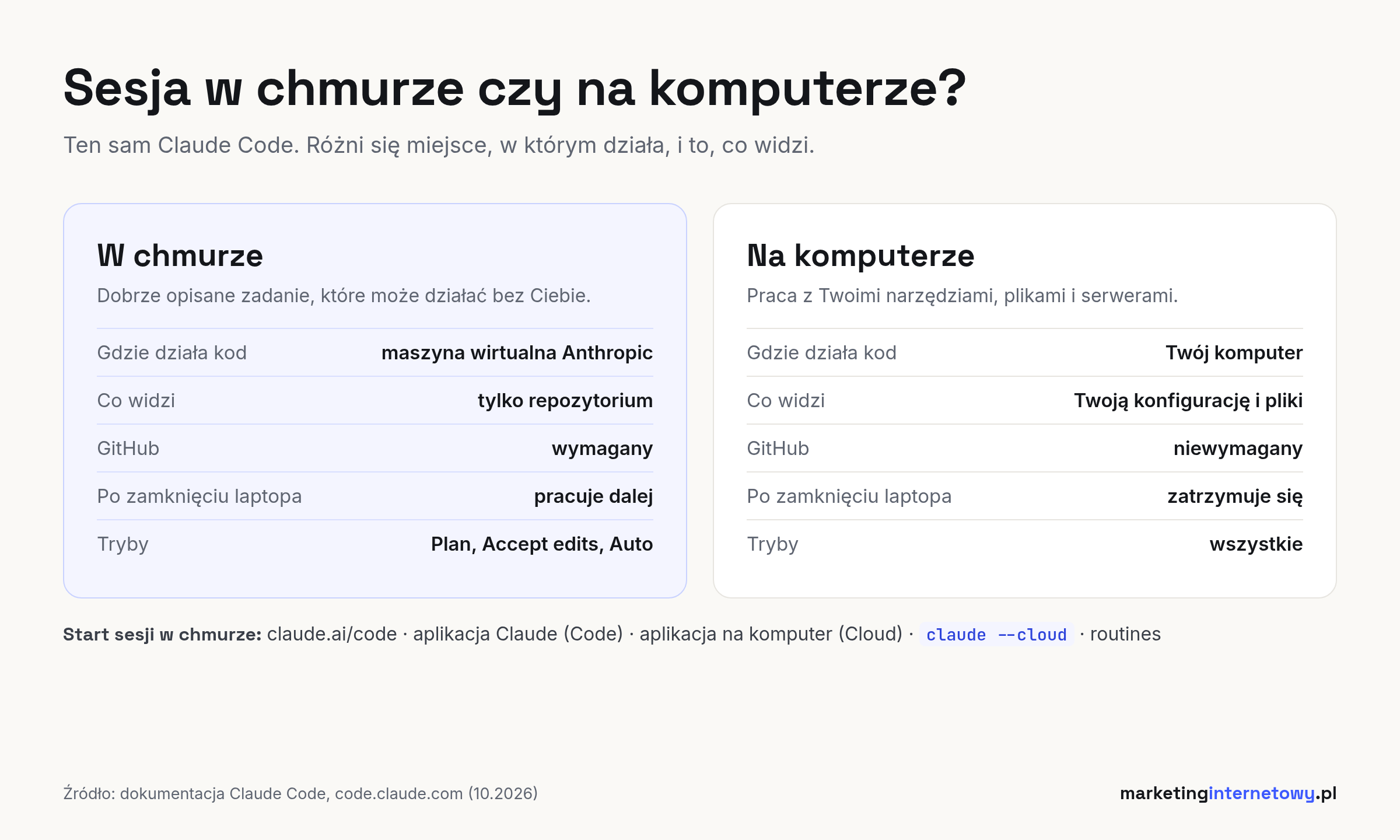Click the value 'niewymagany'
This screenshot has height=840, width=1400.
tap(1238, 449)
